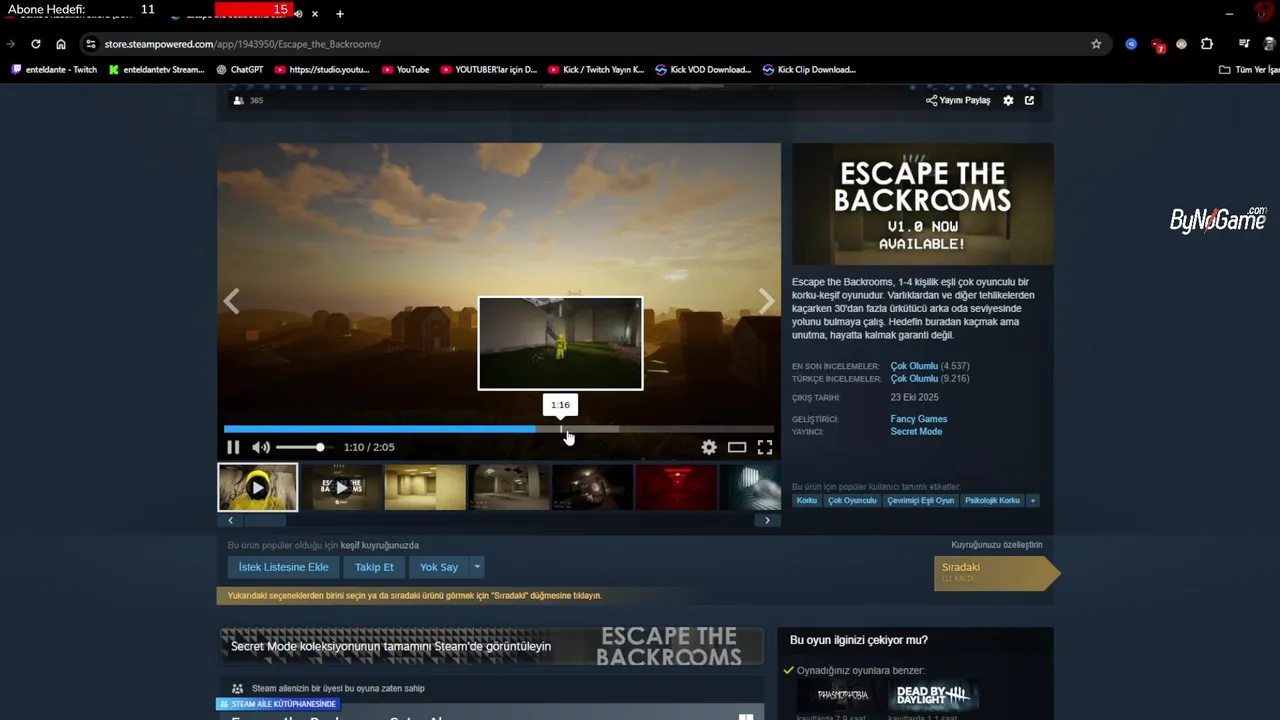Open the red corridor screenshot thumbnail

676,487
